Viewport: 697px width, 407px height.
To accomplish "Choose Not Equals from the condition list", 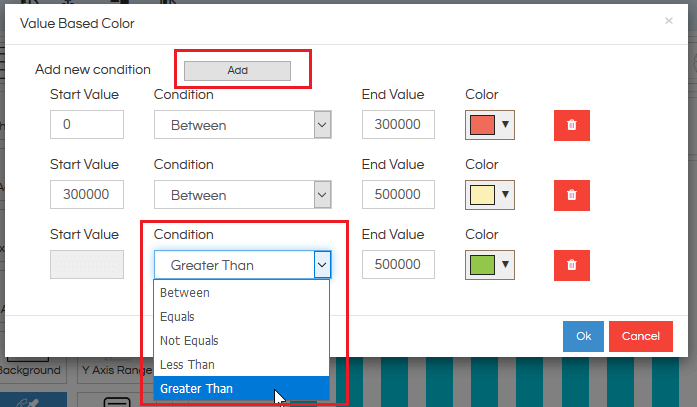I will coord(241,341).
